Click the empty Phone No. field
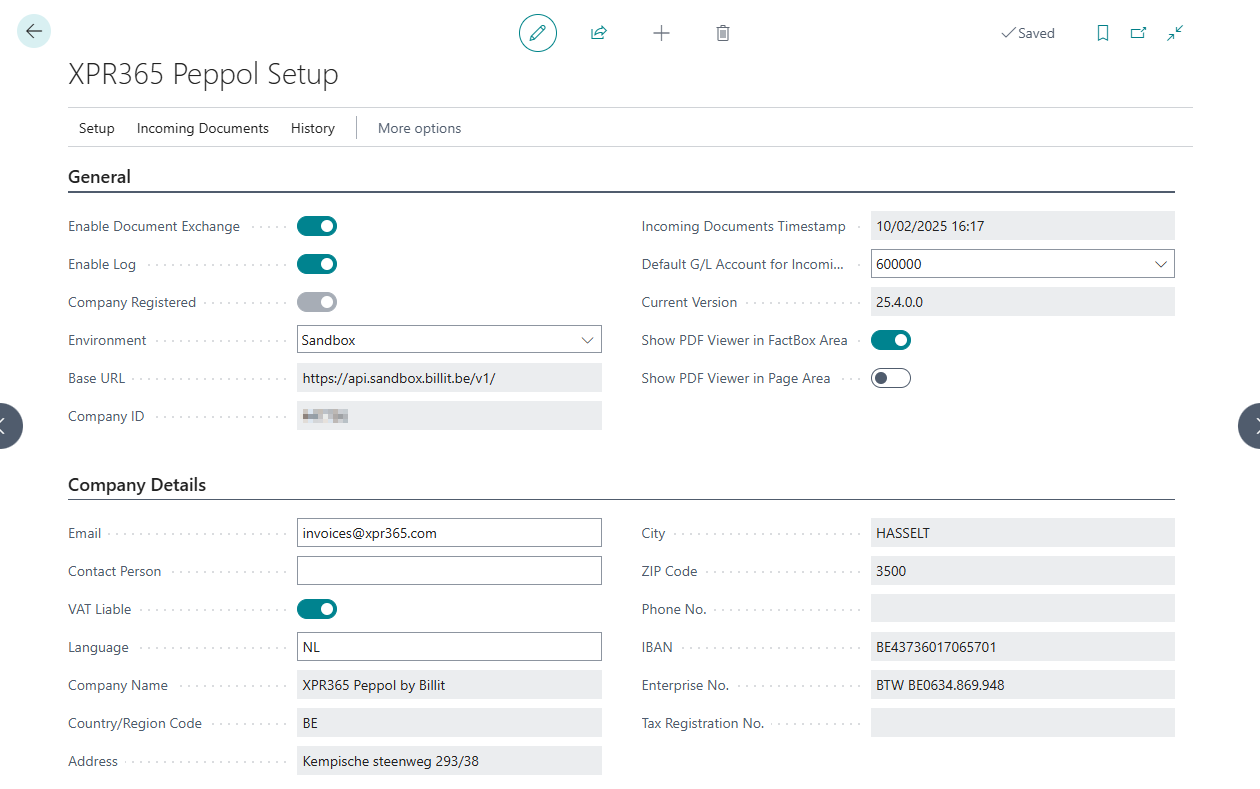1260x789 pixels. point(1022,609)
